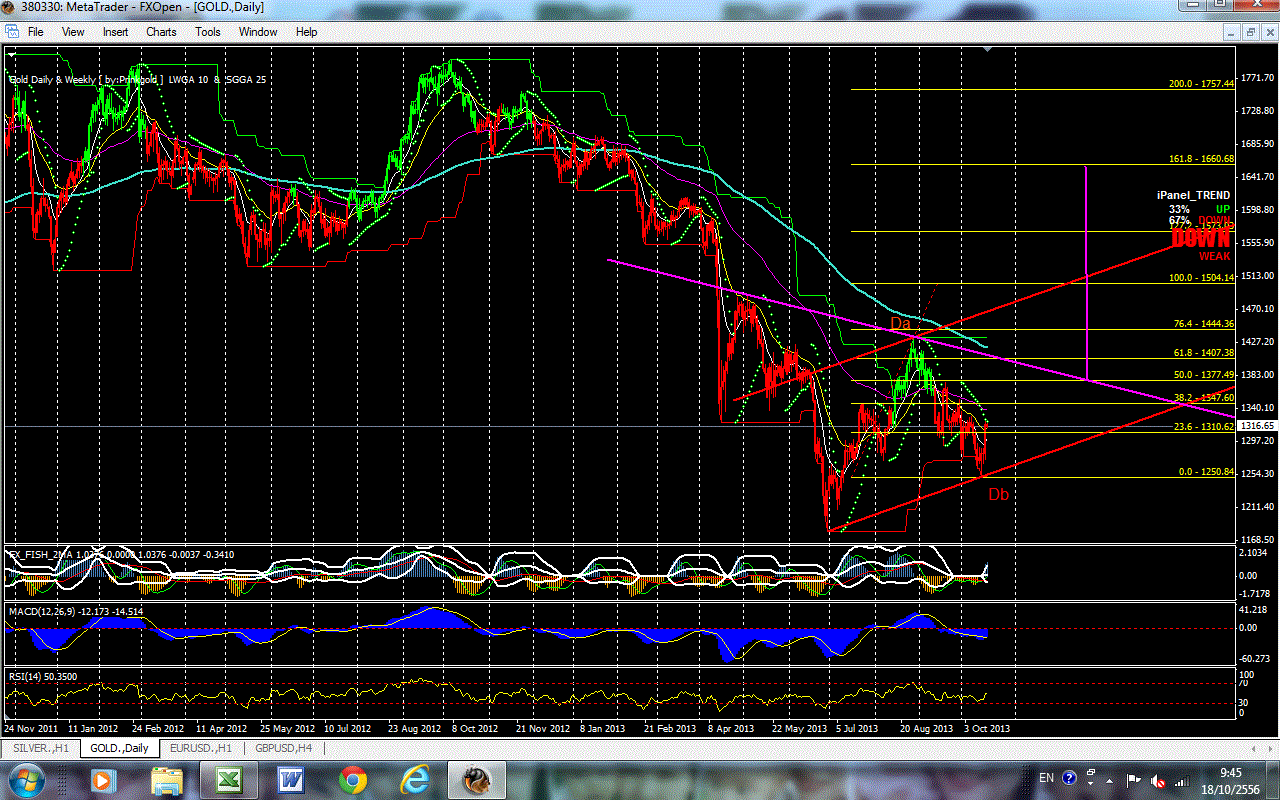The height and width of the screenshot is (800, 1280).
Task: Open Windows Explorer from the taskbar
Action: [167, 779]
